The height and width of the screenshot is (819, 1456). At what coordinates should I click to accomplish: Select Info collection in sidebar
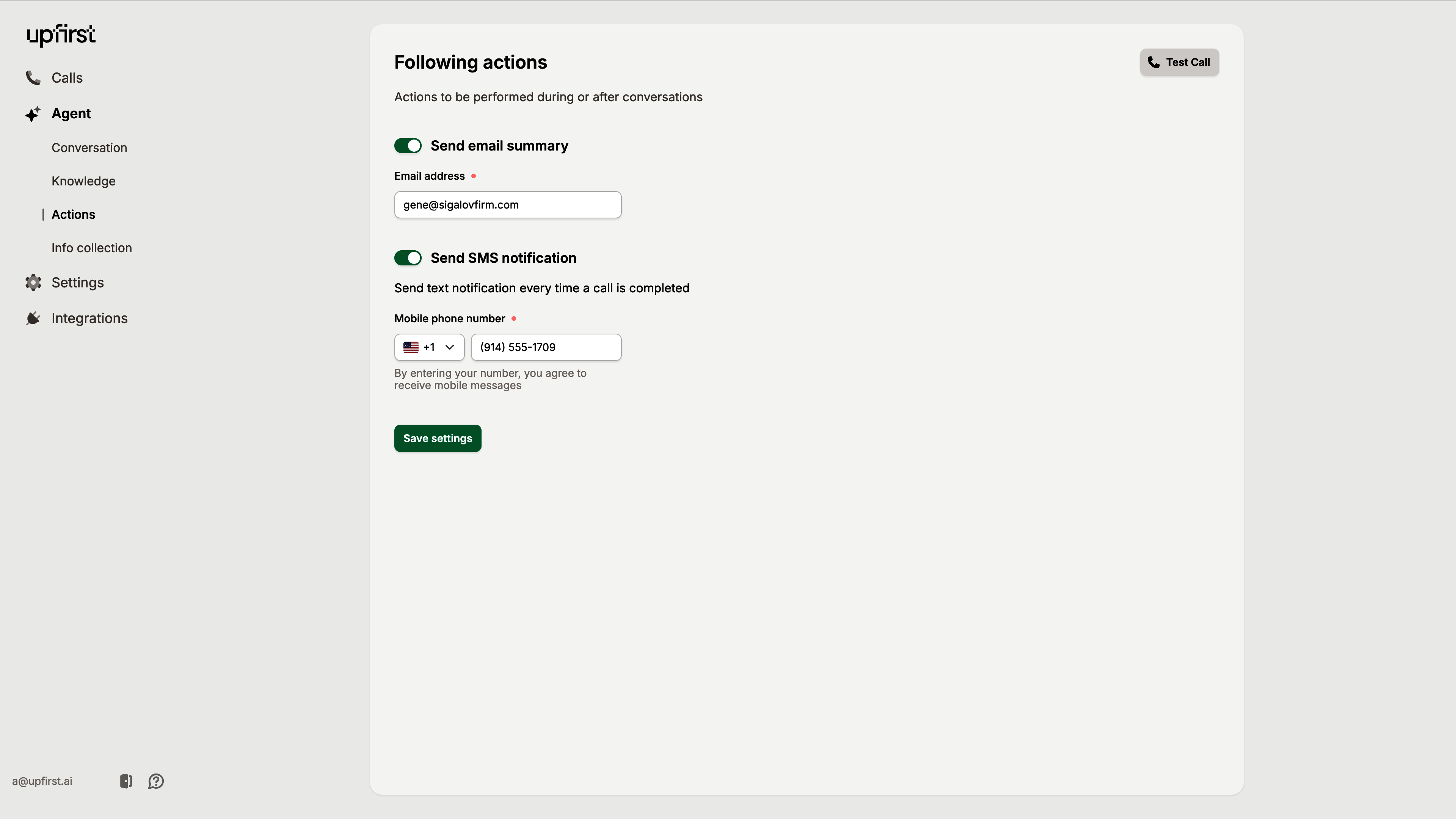click(91, 248)
